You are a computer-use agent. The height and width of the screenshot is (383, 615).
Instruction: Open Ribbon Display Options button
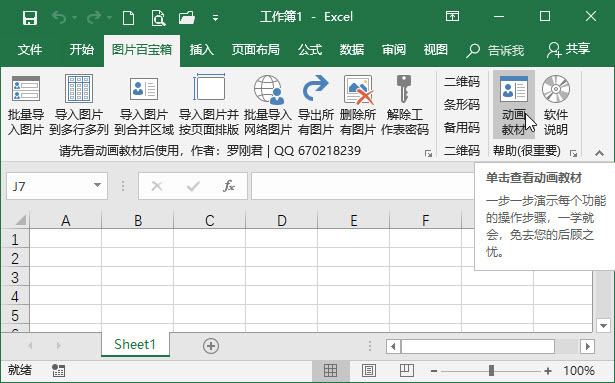click(x=452, y=16)
